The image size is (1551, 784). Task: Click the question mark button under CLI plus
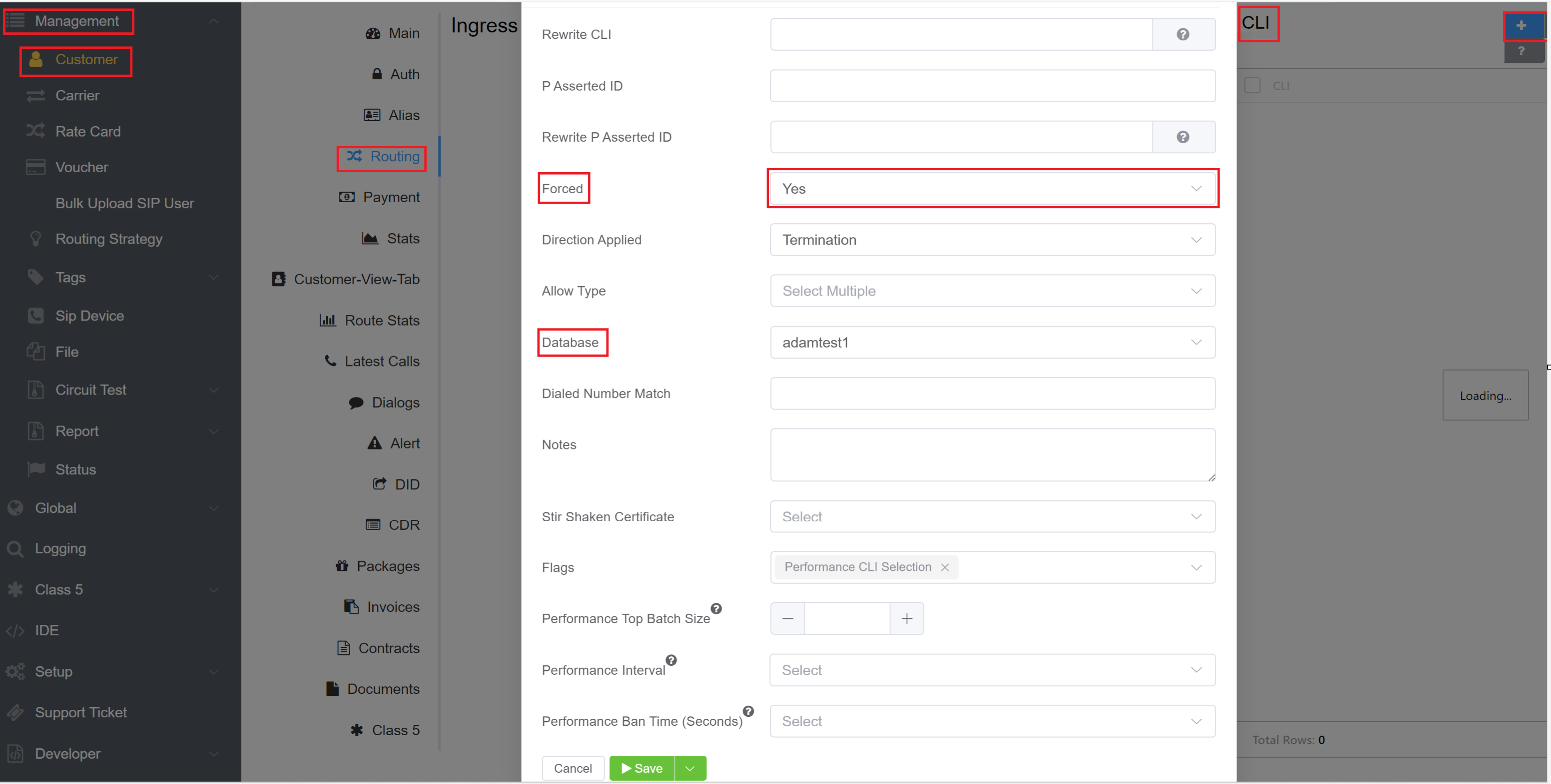(1520, 51)
